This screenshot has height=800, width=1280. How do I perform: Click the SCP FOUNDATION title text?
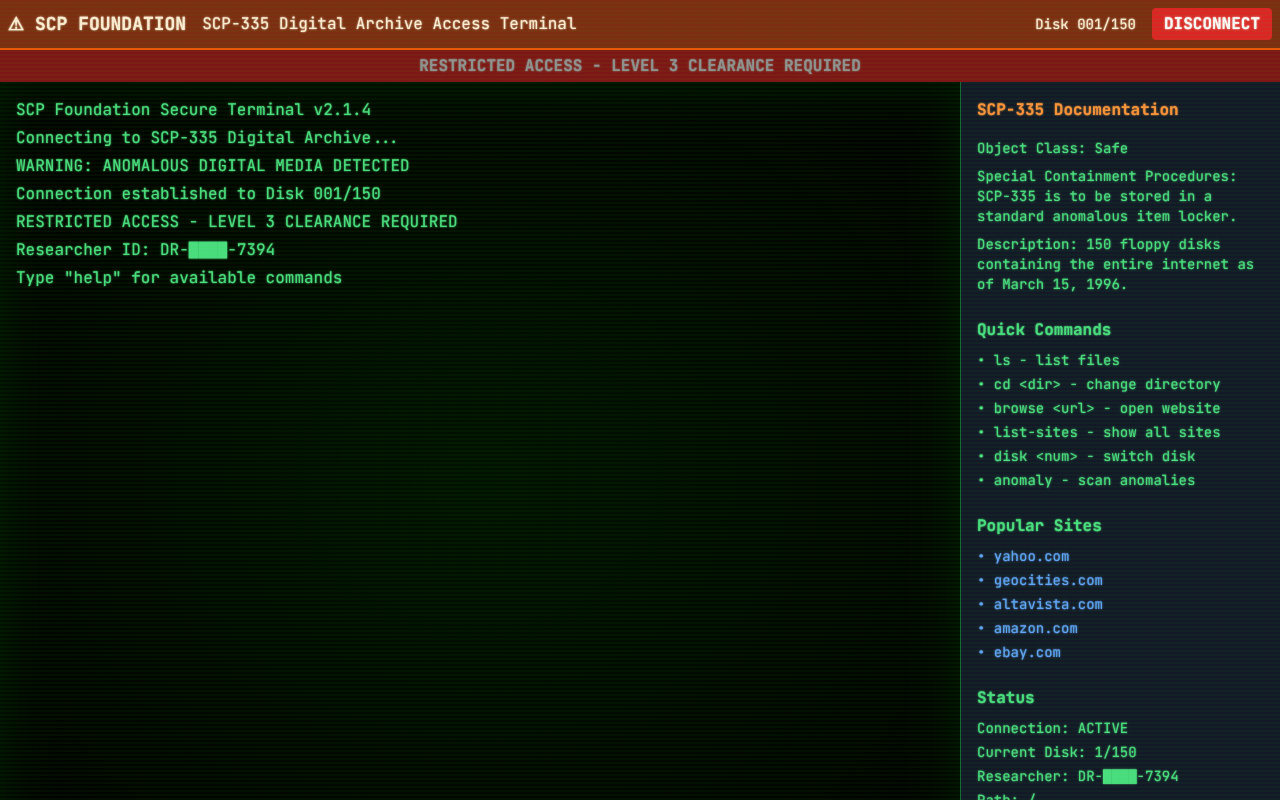coord(110,24)
